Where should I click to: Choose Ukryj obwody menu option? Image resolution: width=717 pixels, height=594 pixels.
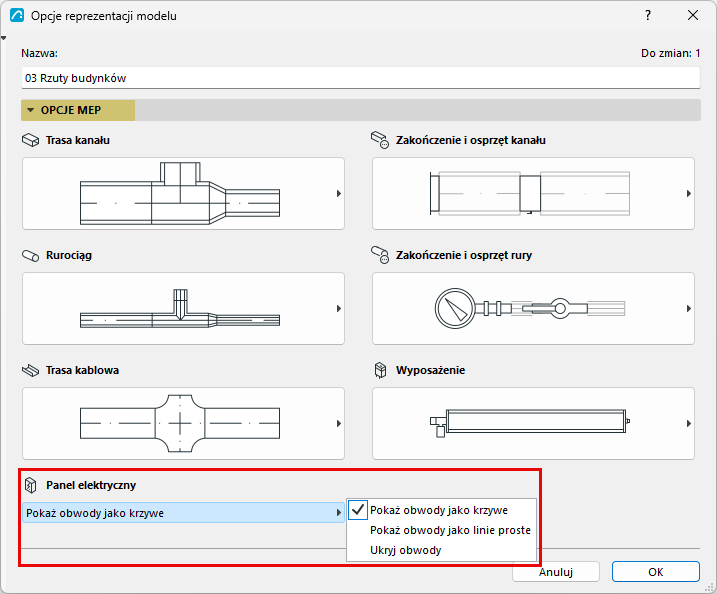pyautogui.click(x=441, y=550)
